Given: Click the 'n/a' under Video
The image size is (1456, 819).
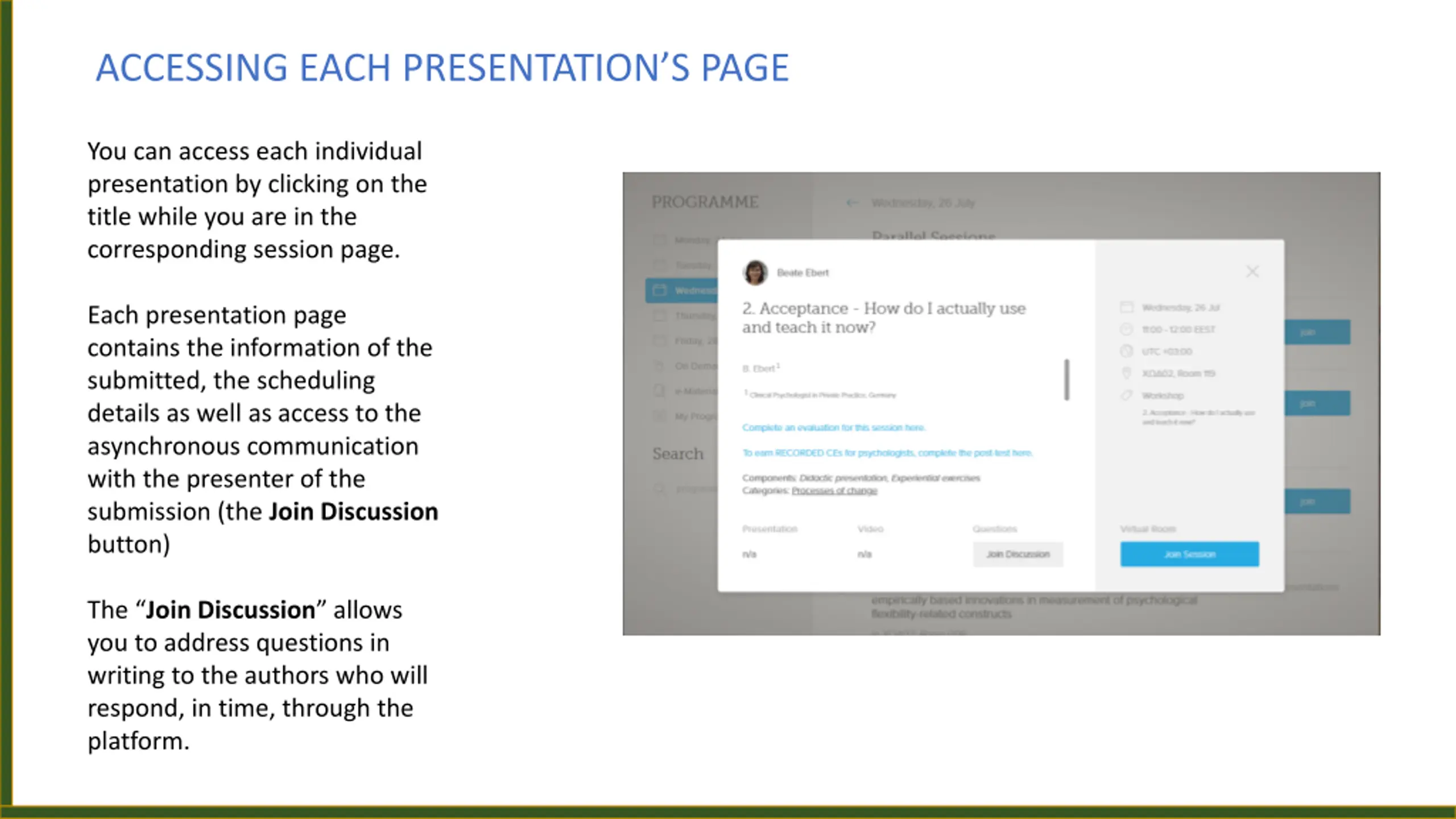Looking at the screenshot, I should [864, 554].
